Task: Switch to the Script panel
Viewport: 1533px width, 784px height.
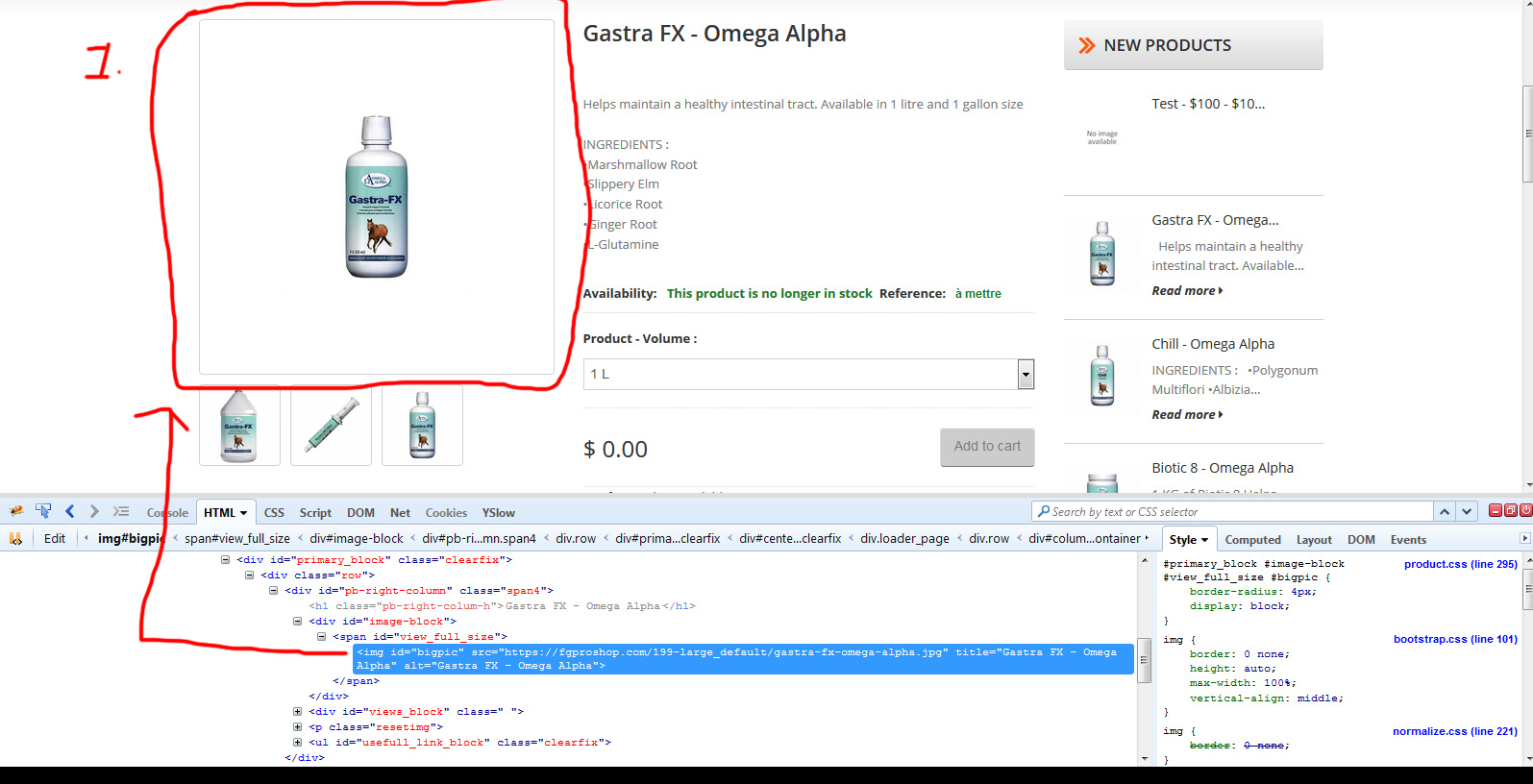Action: (x=315, y=513)
